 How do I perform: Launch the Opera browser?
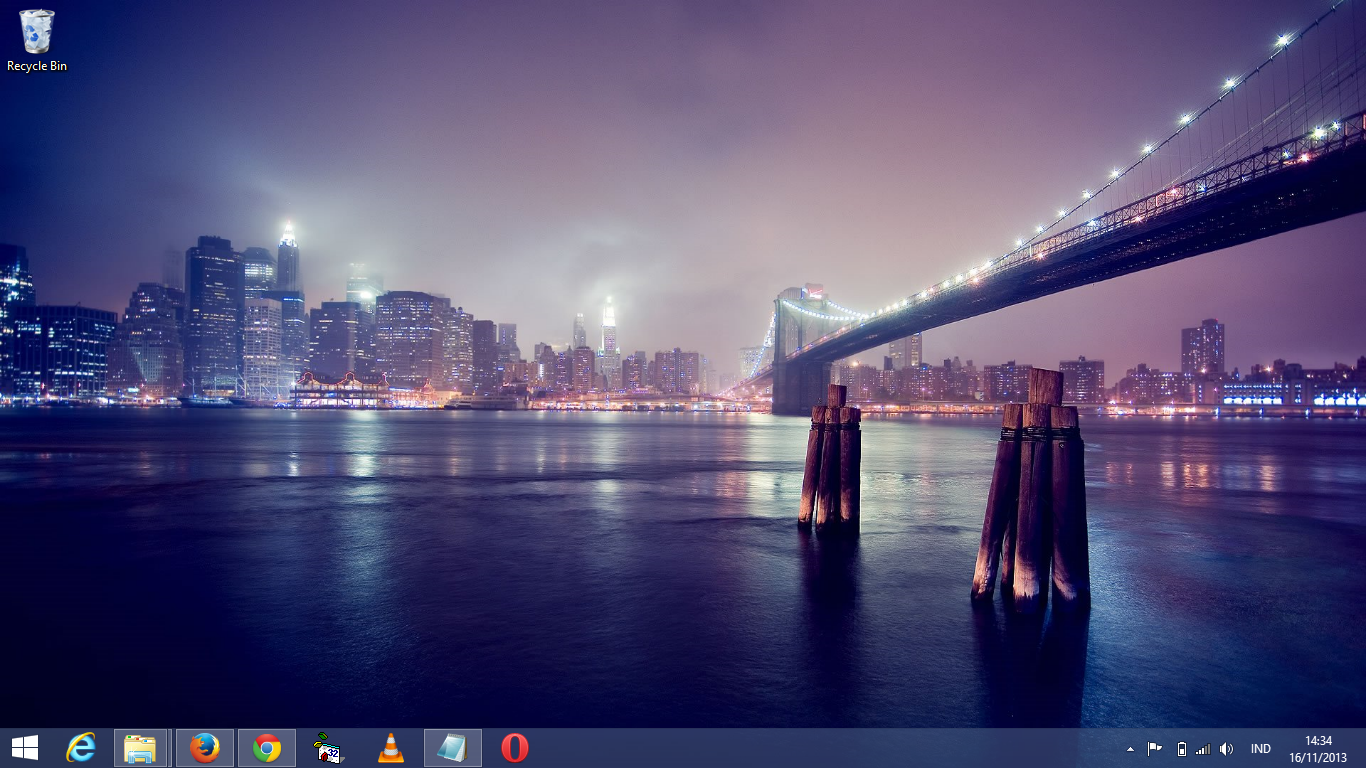click(513, 747)
